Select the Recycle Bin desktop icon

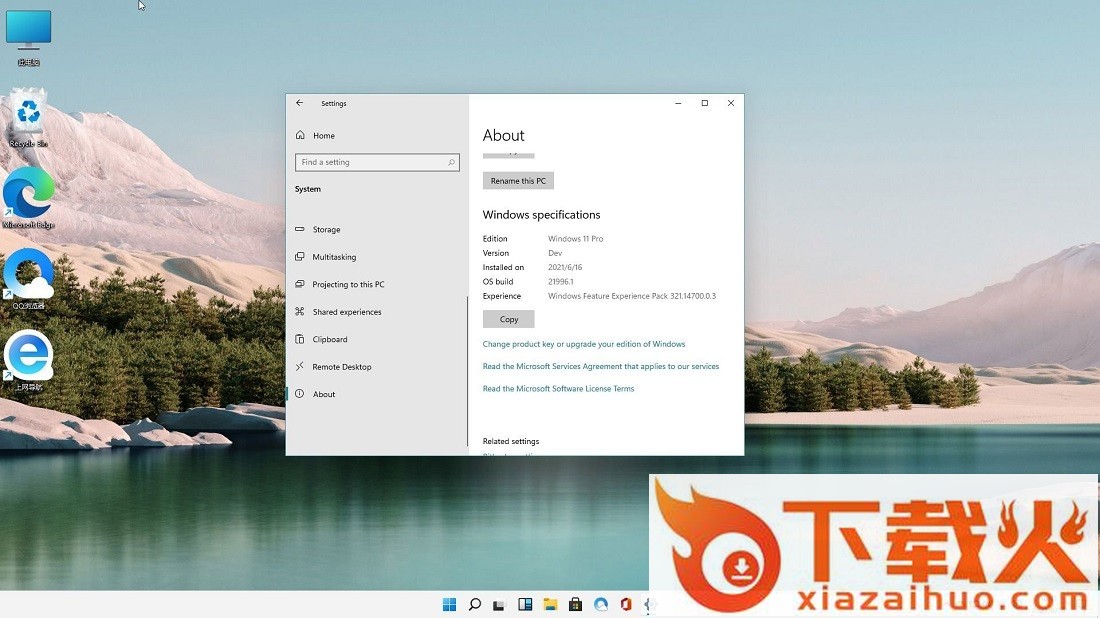tap(28, 117)
